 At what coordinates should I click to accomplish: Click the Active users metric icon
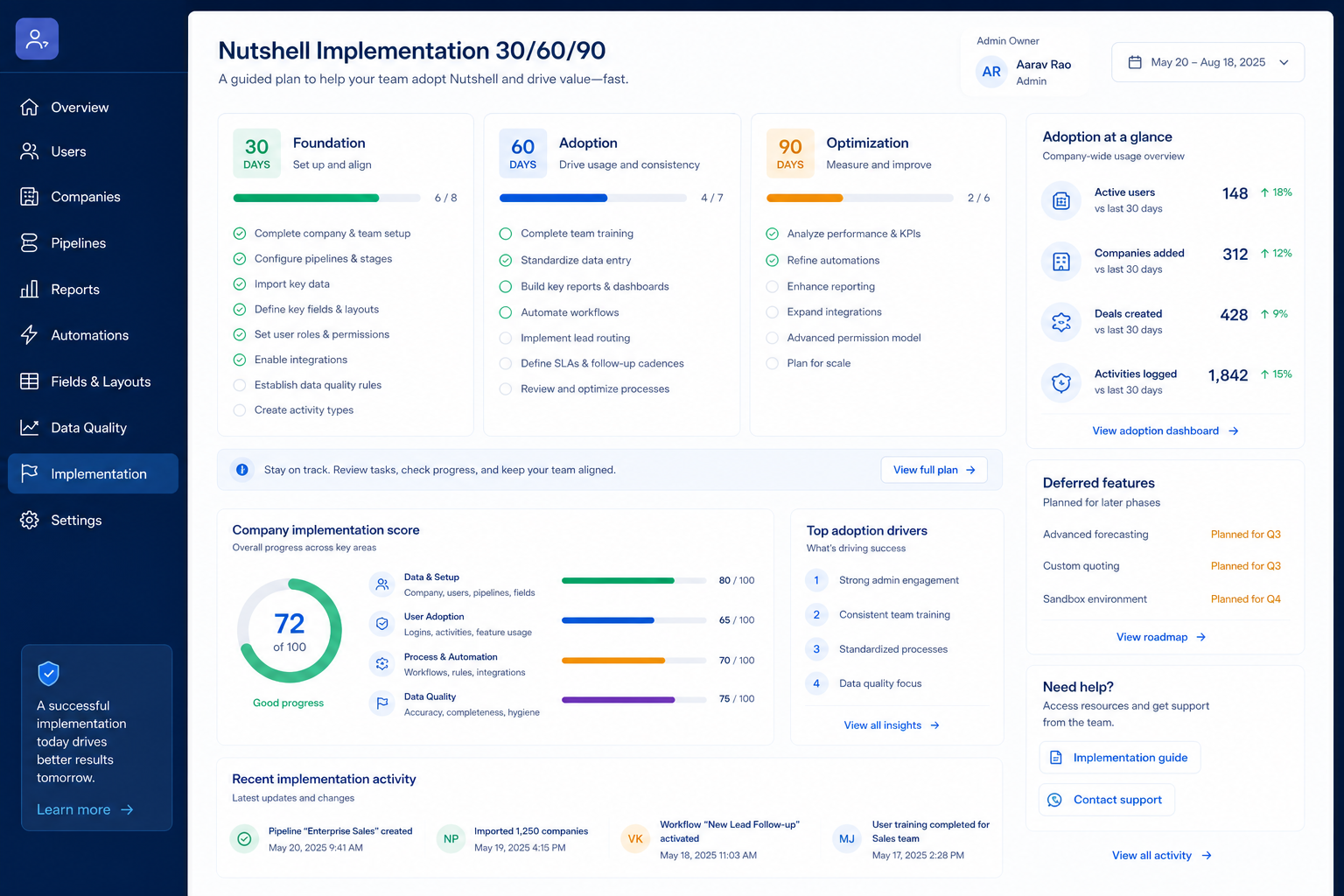pos(1061,200)
